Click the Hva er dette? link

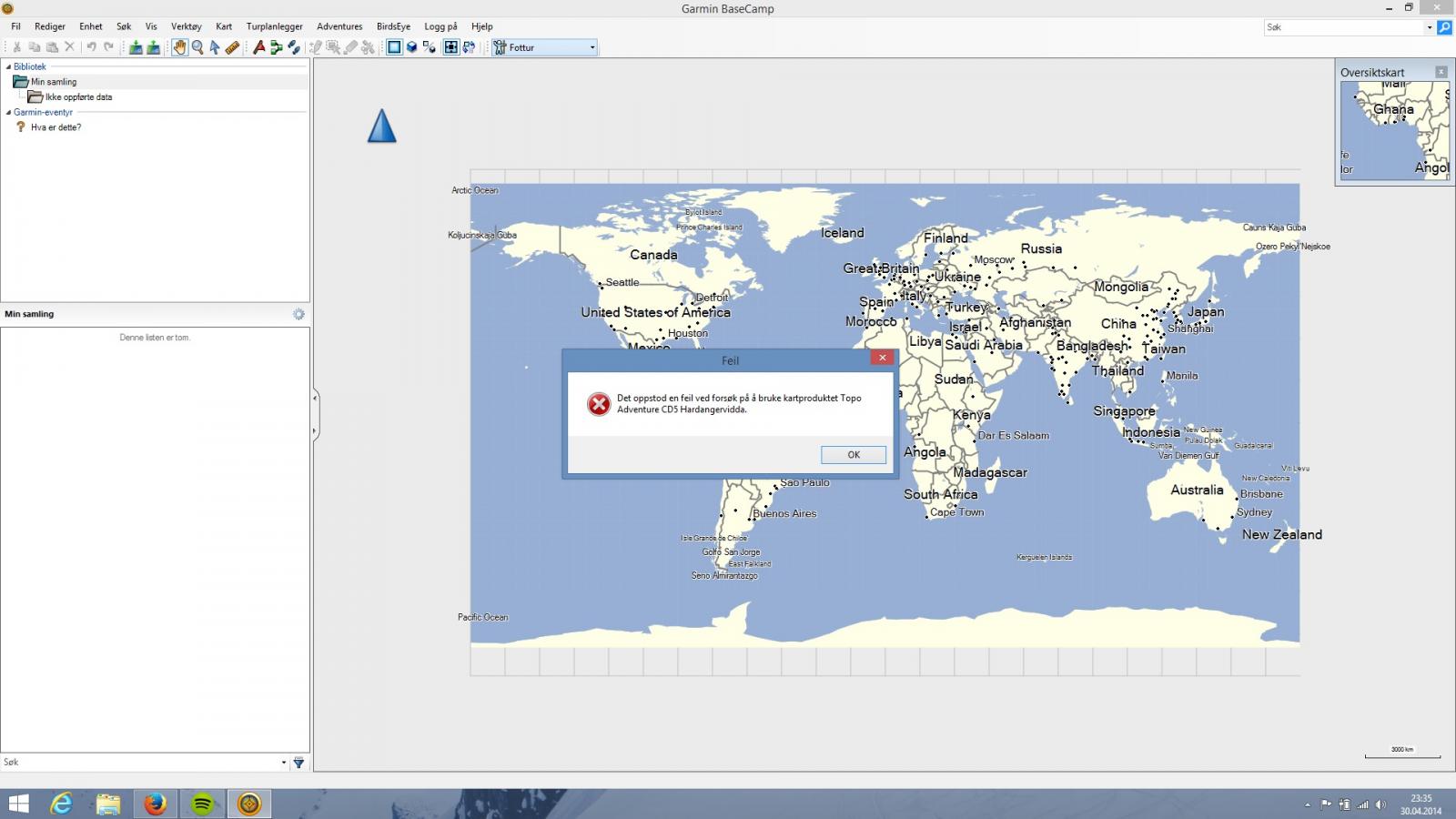point(56,127)
